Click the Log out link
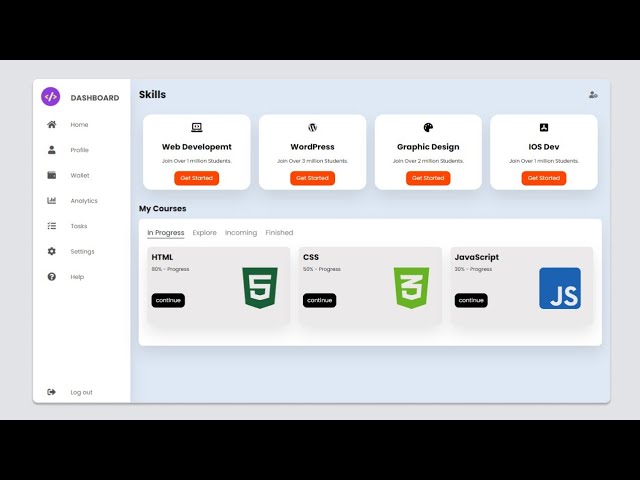 tap(82, 392)
